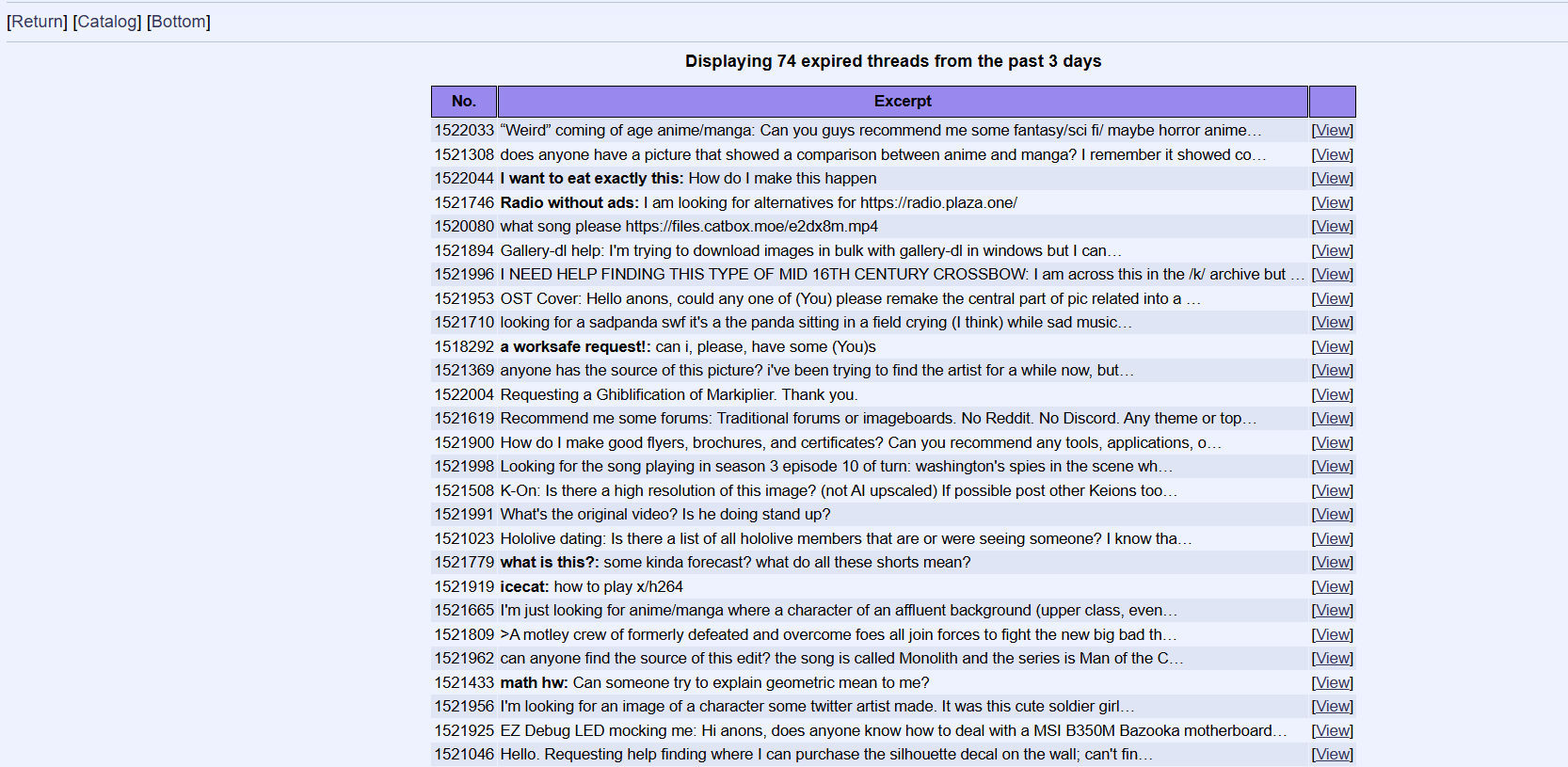Click the 'Radio without ads:' subject text
Screen dimensions: 1568x767
coord(569,203)
